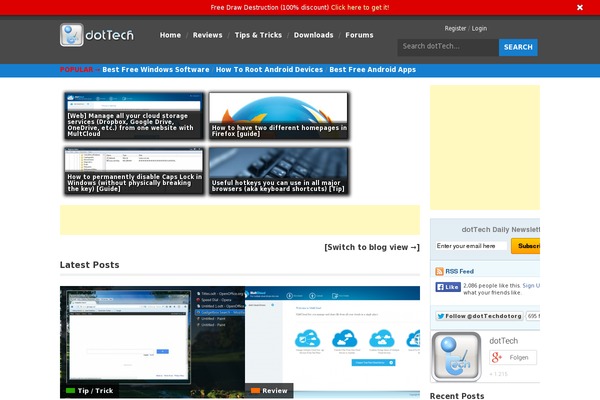The width and height of the screenshot is (600, 400).
Task: Click Switch to blog view link
Action: [372, 247]
